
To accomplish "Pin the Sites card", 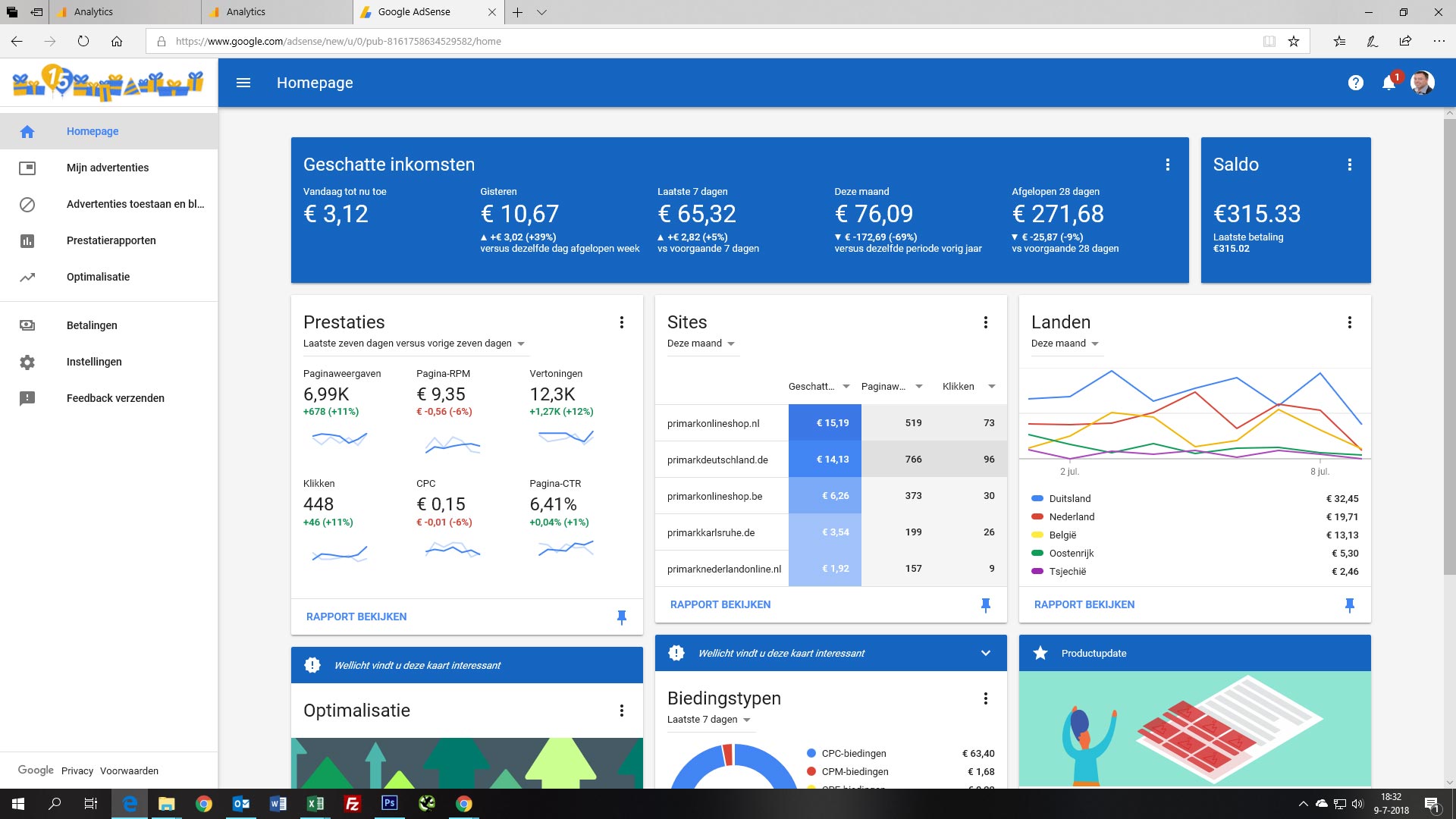I will click(986, 605).
